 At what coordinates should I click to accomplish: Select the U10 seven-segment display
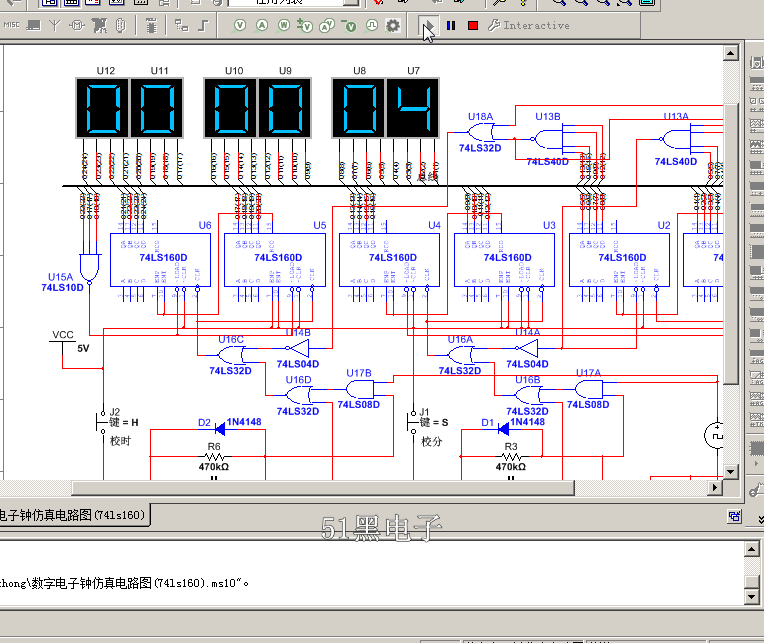pyautogui.click(x=231, y=108)
